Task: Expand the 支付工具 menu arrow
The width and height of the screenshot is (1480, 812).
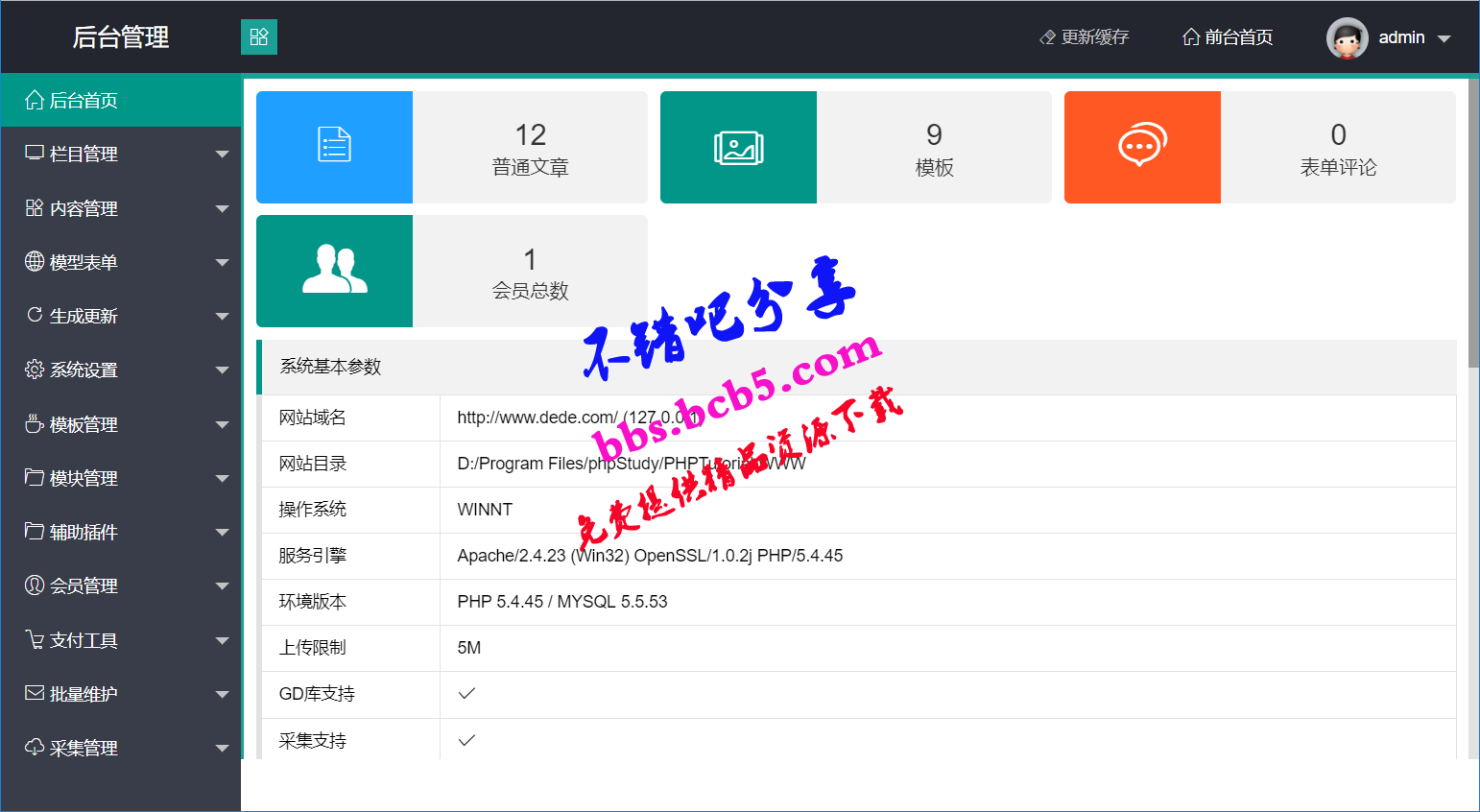Action: (x=222, y=641)
